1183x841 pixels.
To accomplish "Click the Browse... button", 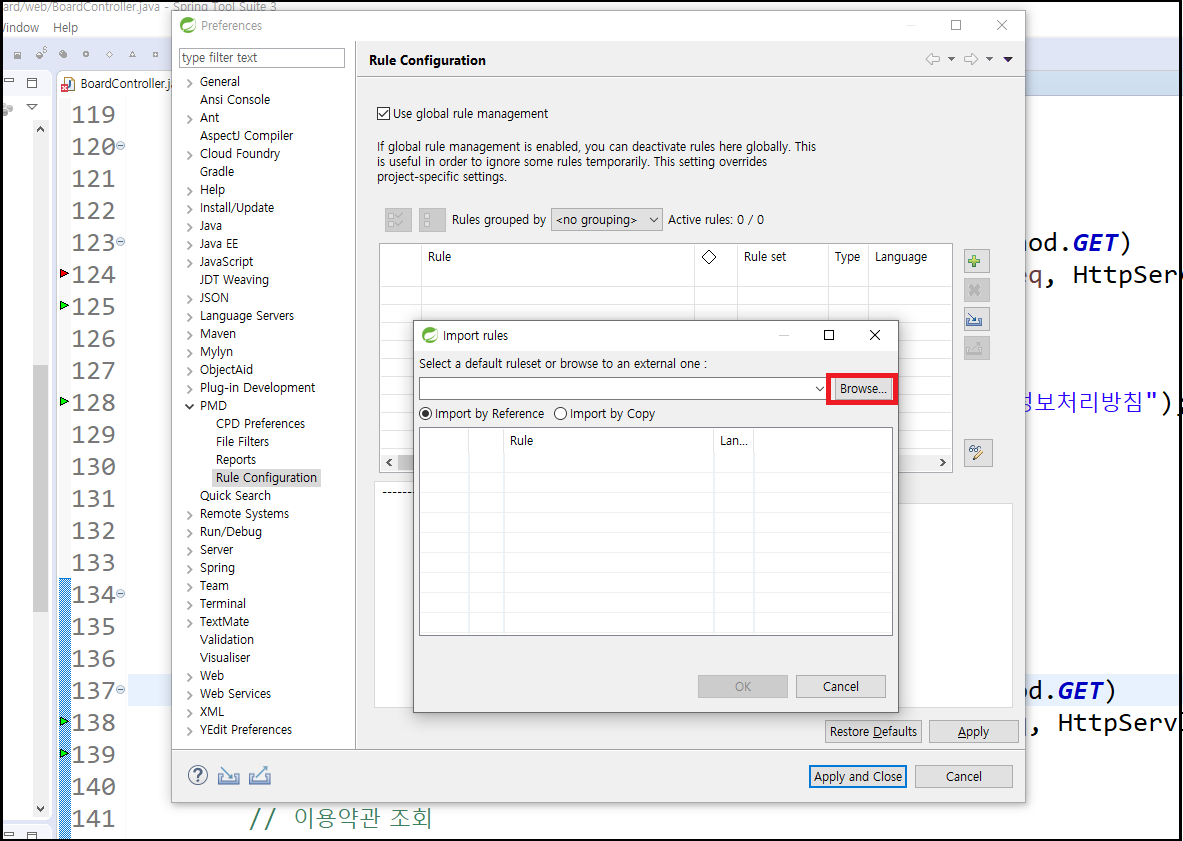I will pyautogui.click(x=863, y=388).
